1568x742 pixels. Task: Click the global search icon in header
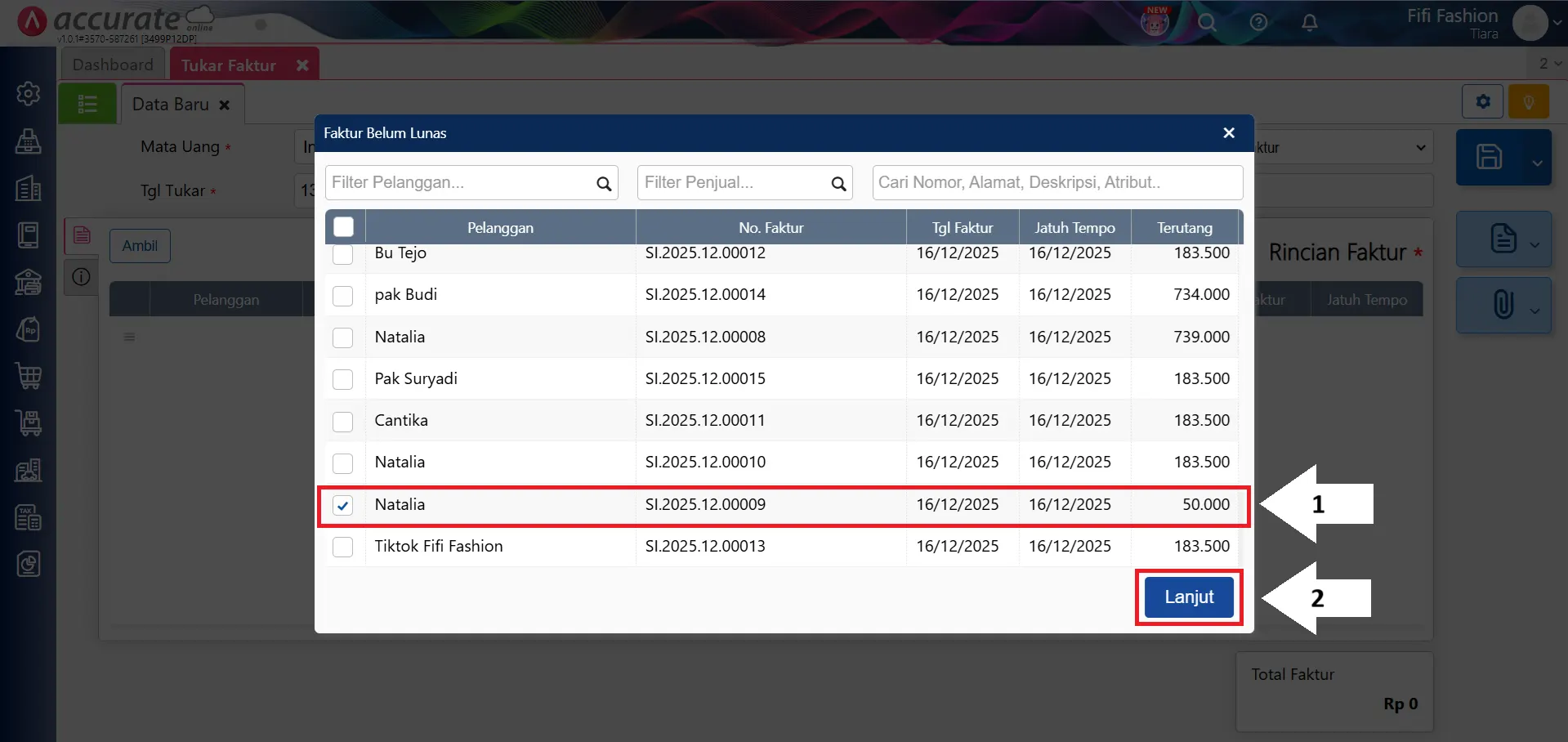(1207, 23)
